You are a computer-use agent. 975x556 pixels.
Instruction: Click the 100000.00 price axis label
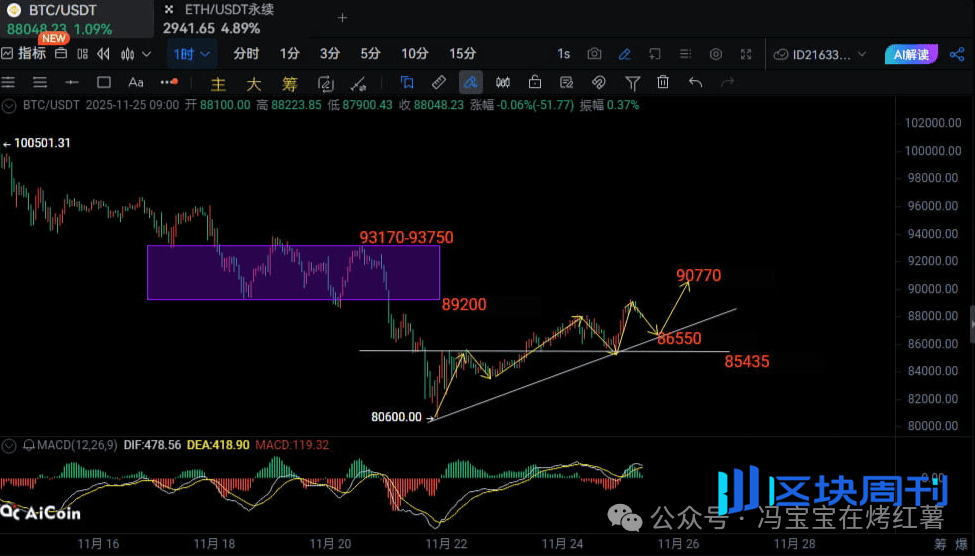(932, 151)
